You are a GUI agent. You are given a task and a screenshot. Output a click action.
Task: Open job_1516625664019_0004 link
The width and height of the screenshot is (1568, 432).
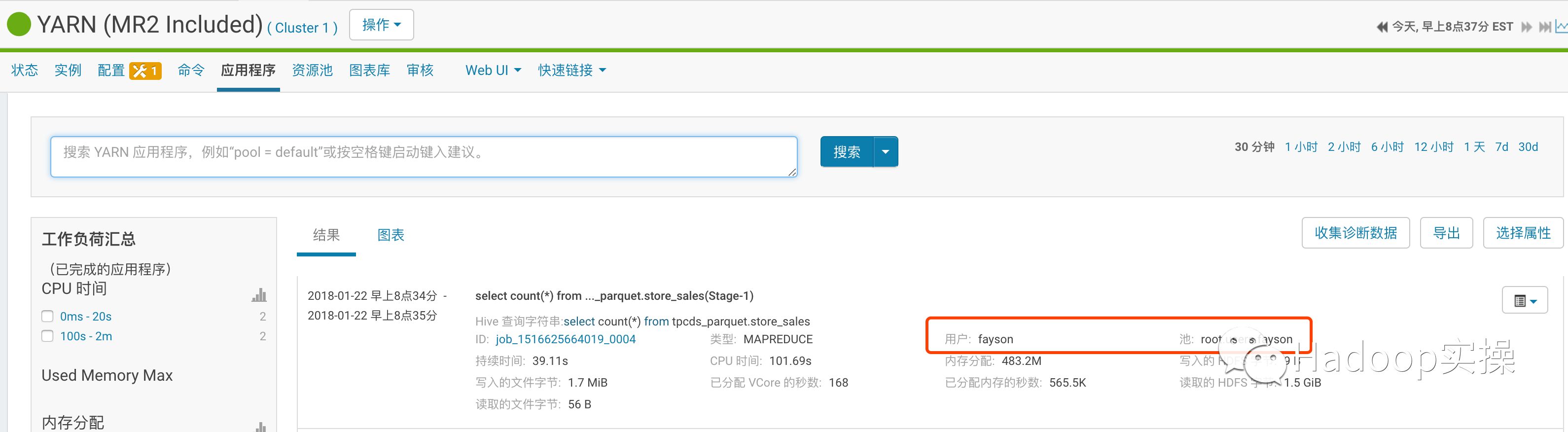[x=566, y=339]
